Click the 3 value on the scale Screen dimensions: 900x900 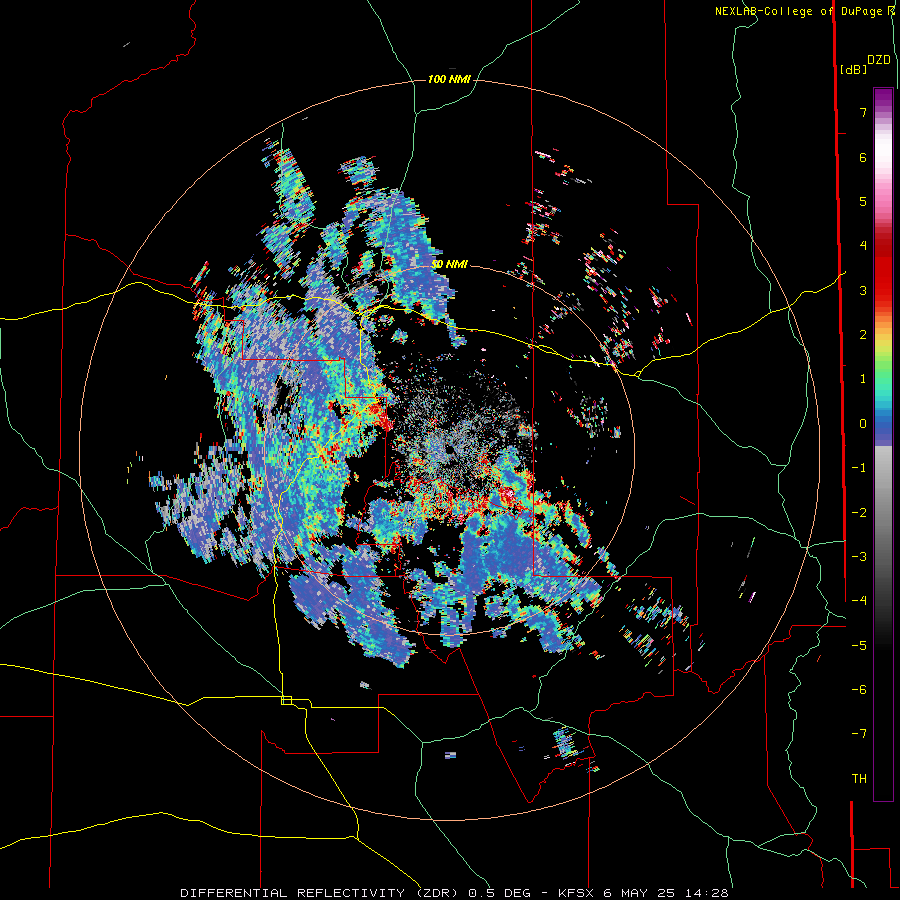tap(863, 290)
